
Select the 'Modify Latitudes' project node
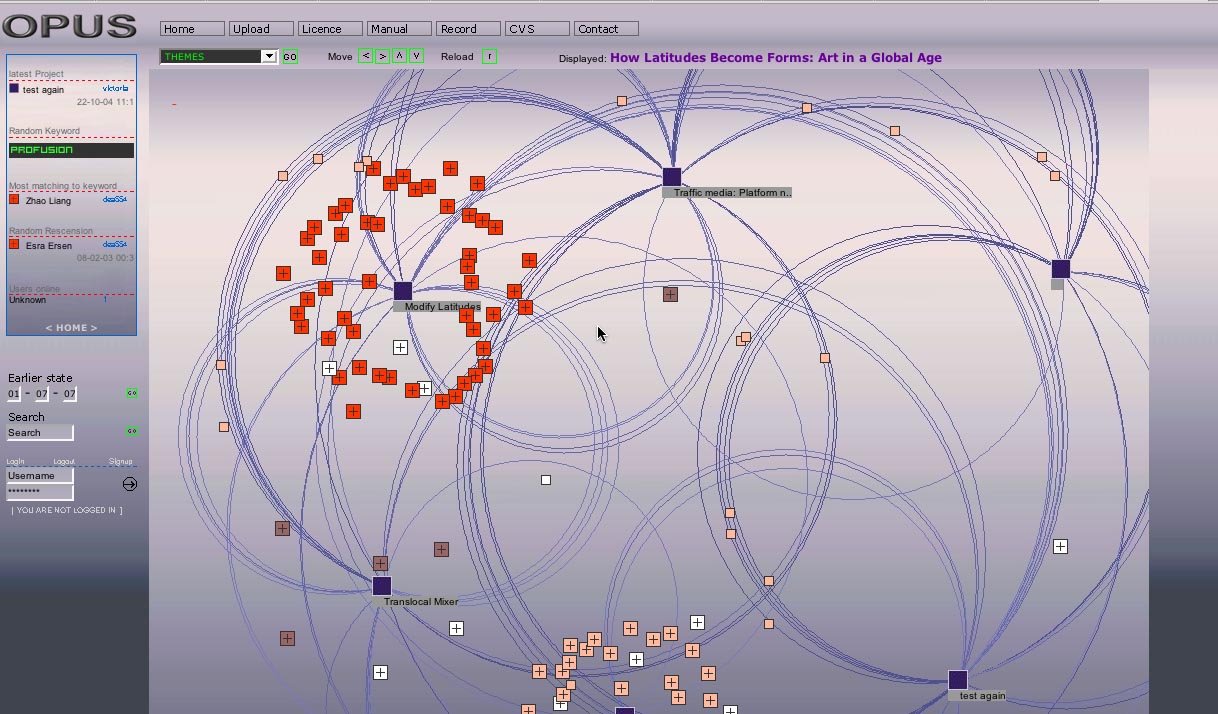coord(403,291)
